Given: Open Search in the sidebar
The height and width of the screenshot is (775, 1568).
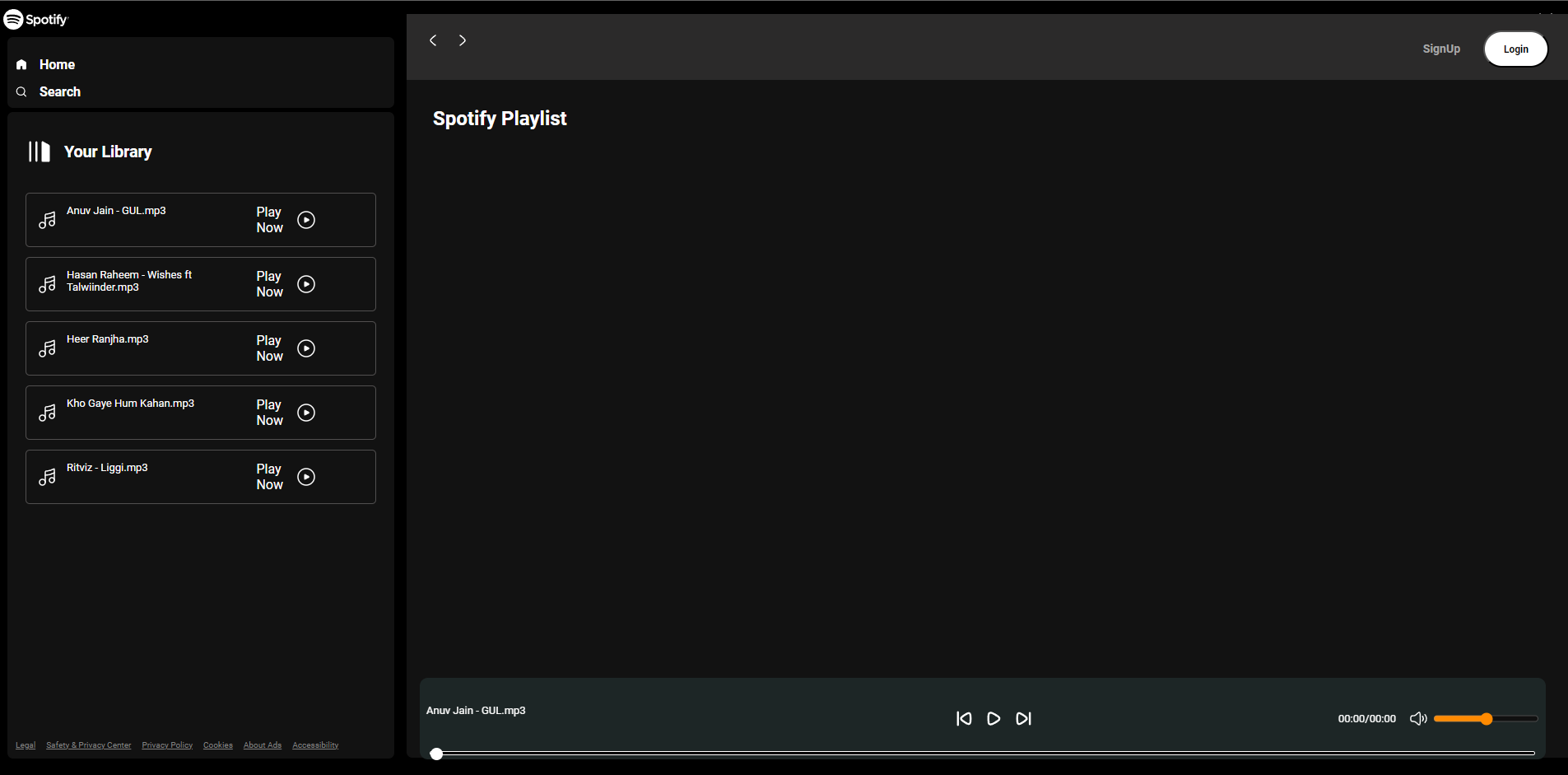Looking at the screenshot, I should pos(59,91).
